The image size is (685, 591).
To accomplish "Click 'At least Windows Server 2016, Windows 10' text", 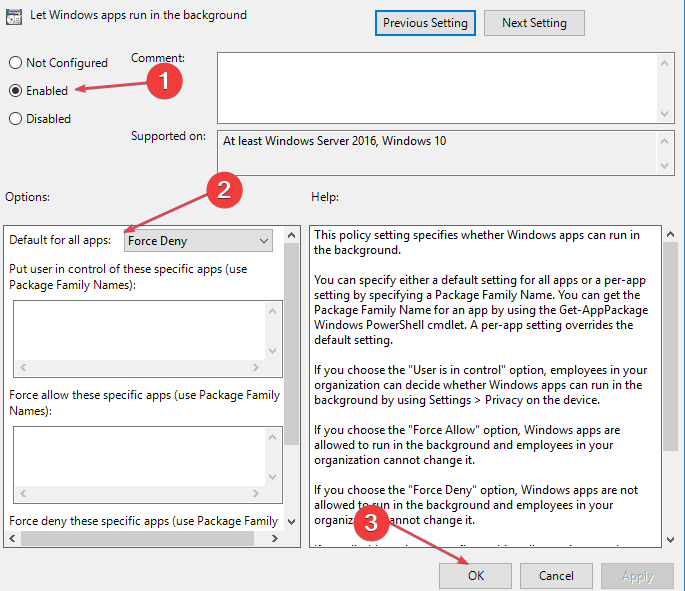I will [x=335, y=141].
